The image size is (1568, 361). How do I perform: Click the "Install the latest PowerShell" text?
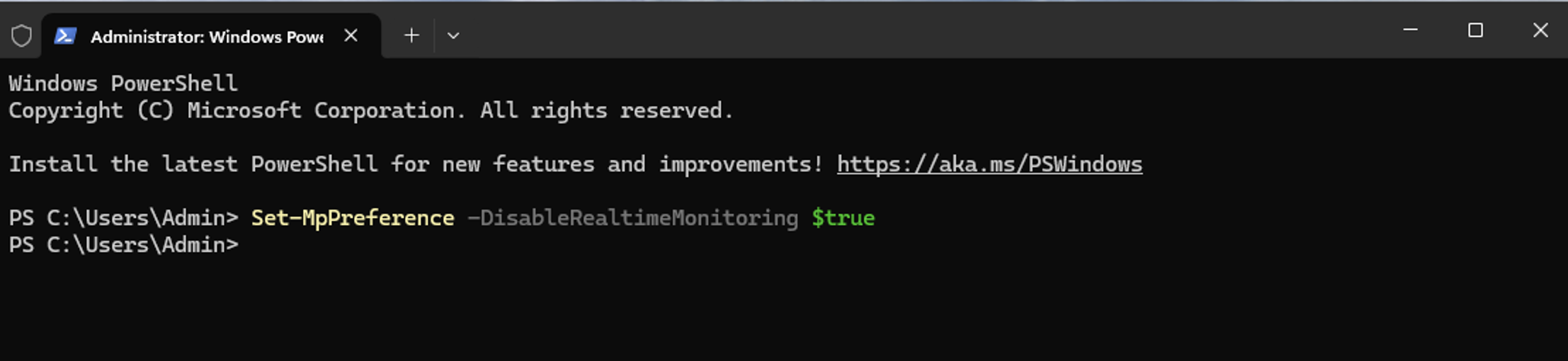pyautogui.click(x=193, y=164)
